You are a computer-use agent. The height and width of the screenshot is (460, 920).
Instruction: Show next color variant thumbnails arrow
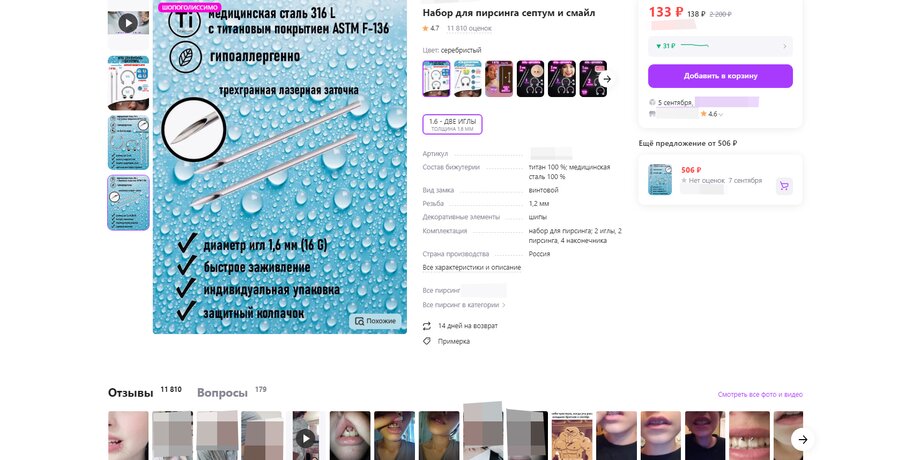(x=608, y=79)
